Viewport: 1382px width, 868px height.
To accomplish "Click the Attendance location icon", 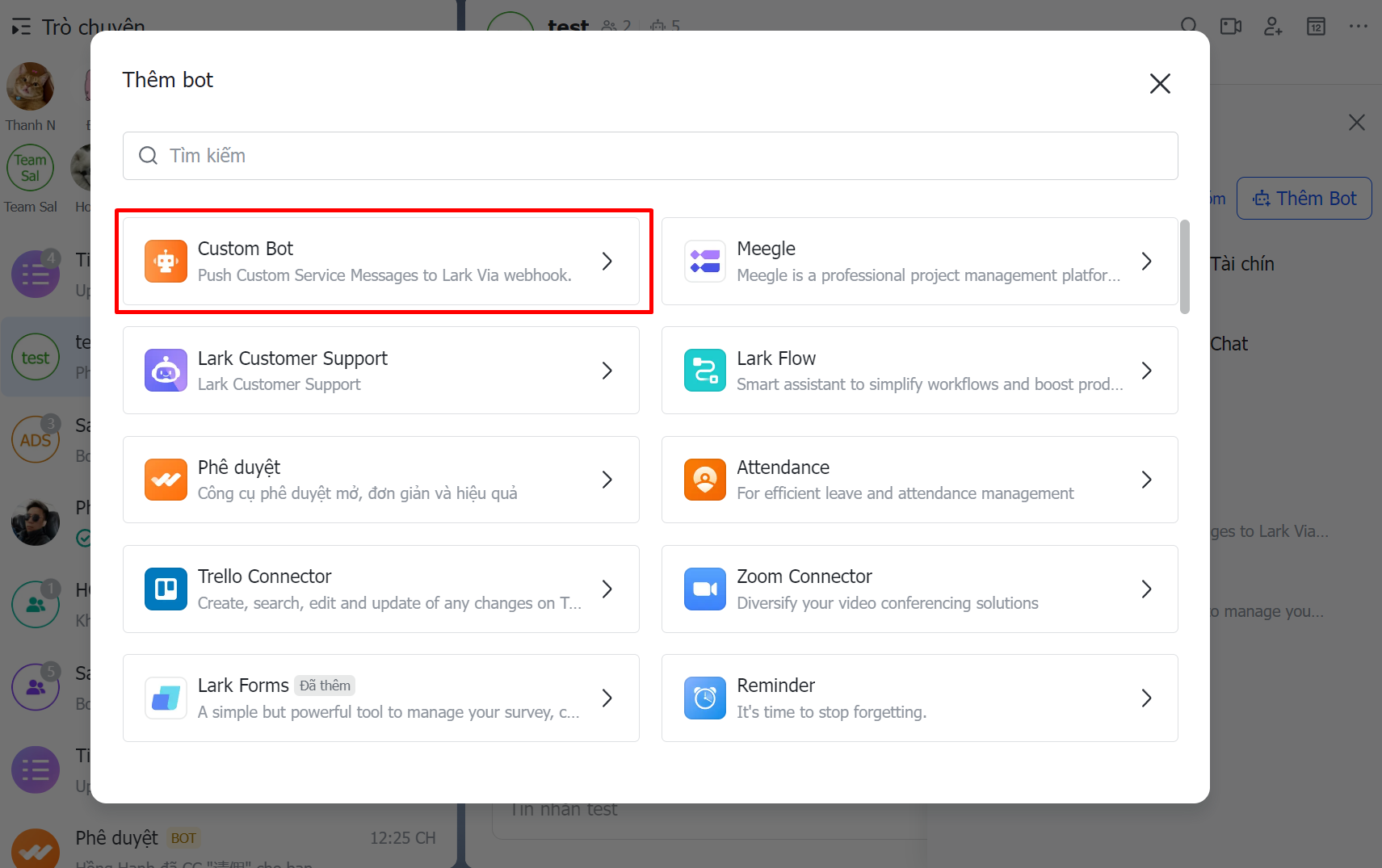I will click(x=704, y=480).
